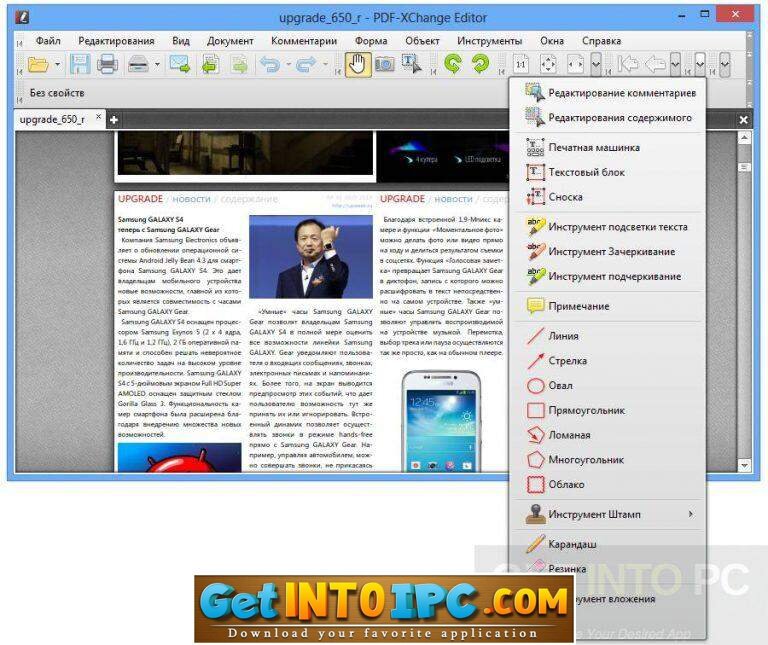Click the Send by email icon
Viewport: 768px width, 645px height.
coord(180,64)
